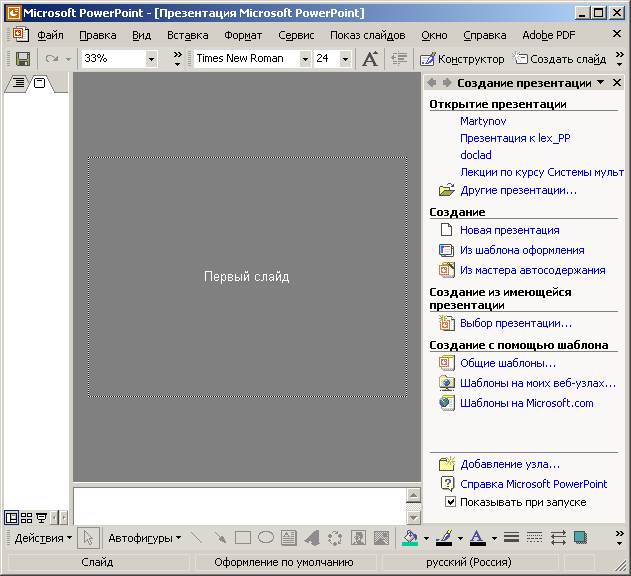
Task: Click the Создать слайд button
Action: (560, 59)
